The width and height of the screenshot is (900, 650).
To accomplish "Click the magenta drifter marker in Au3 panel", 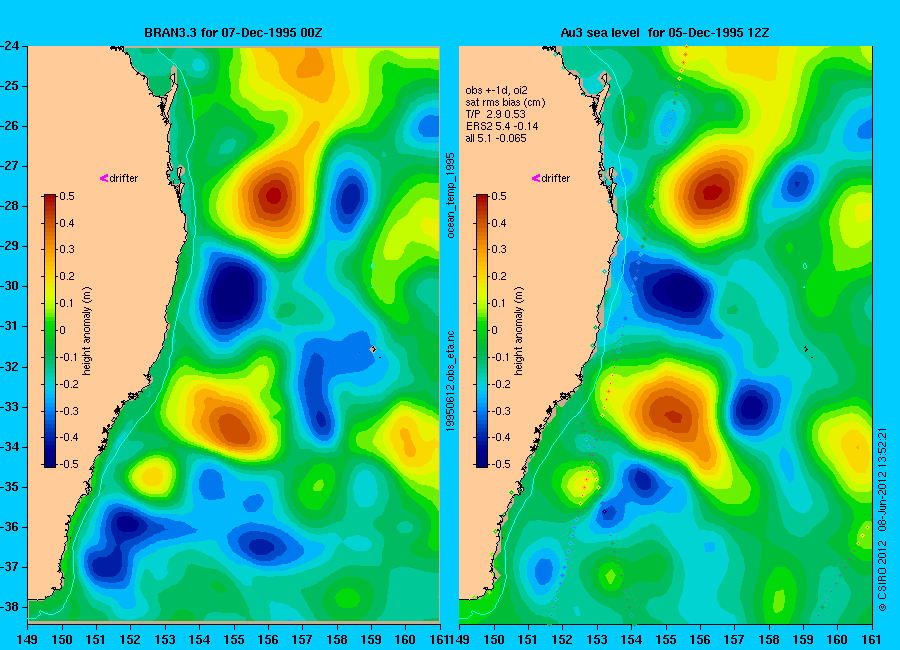I will 536,178.
